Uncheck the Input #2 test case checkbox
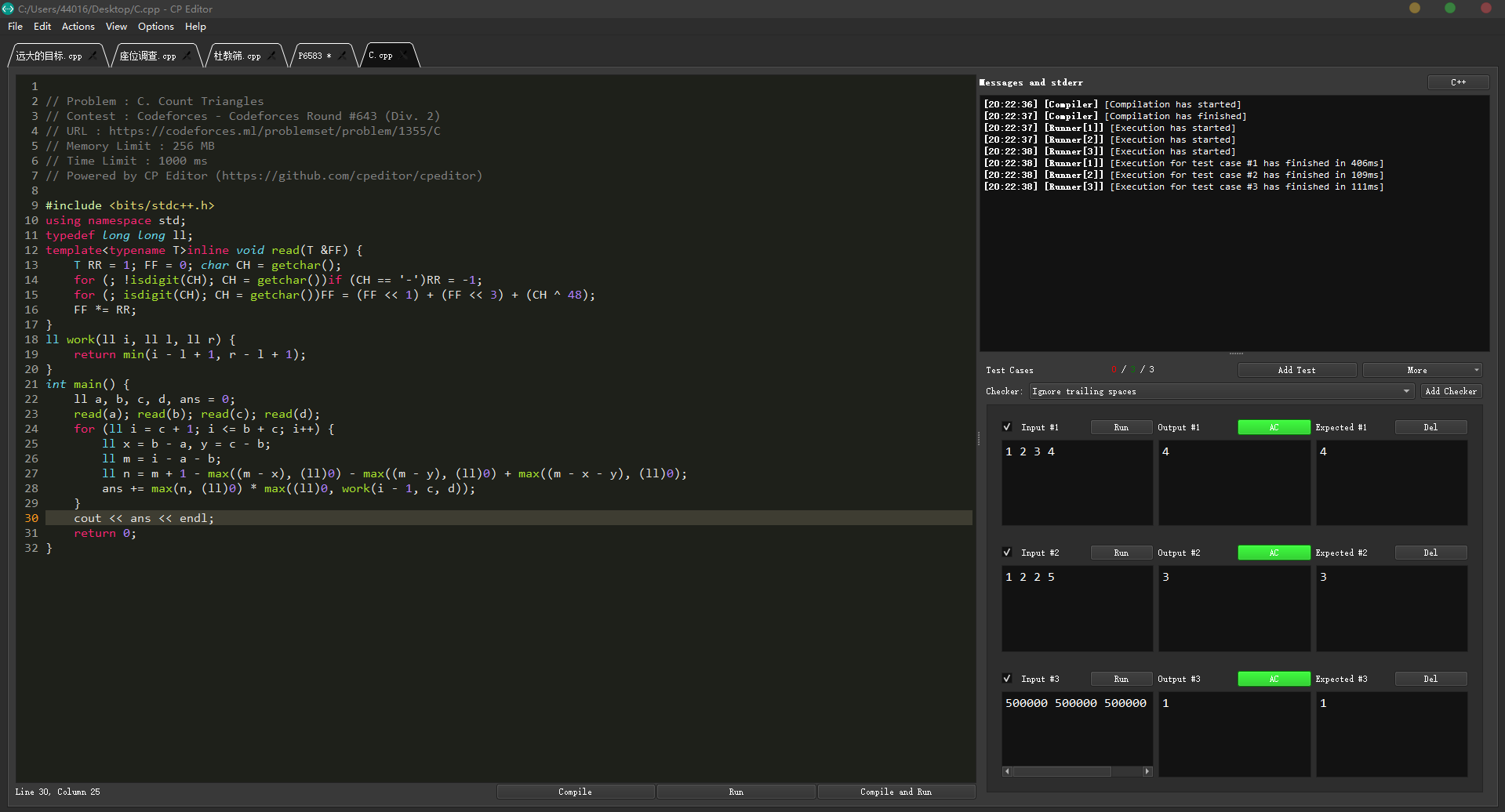Image resolution: width=1505 pixels, height=812 pixels. (1007, 553)
